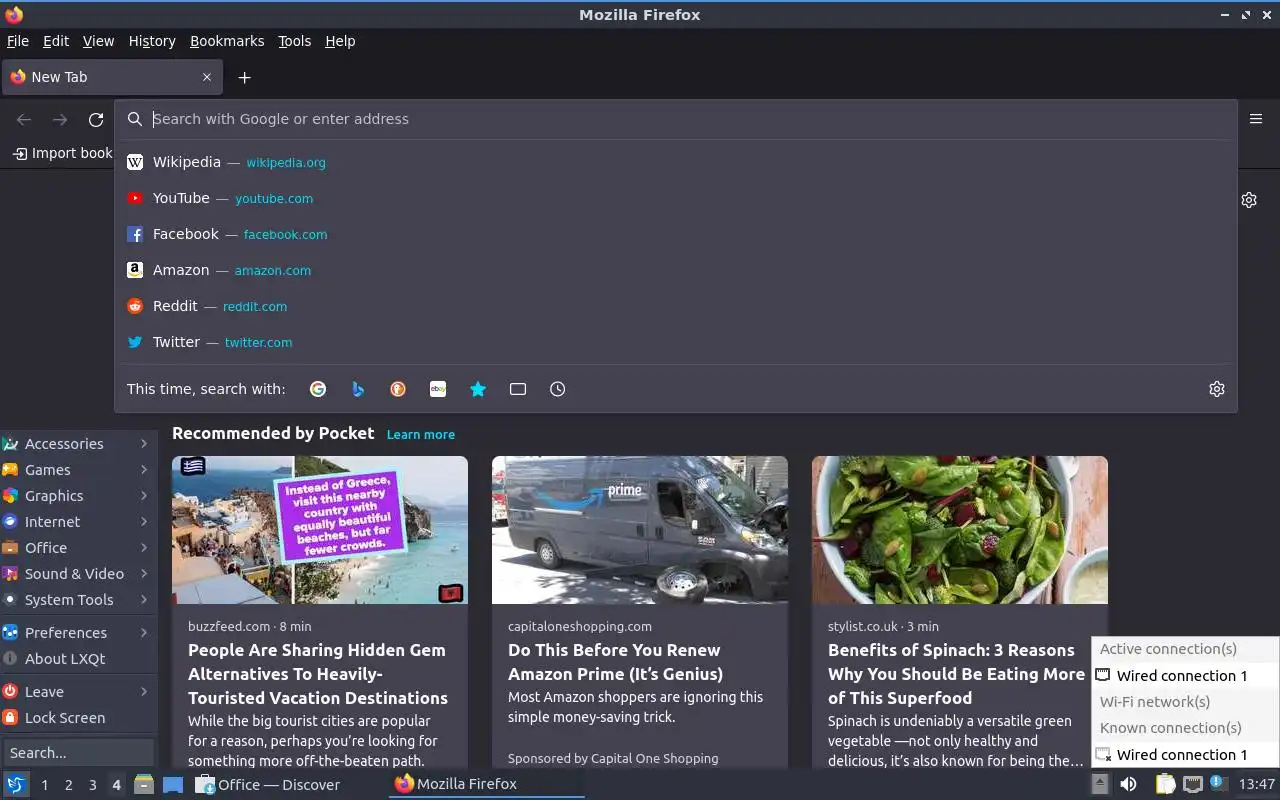Expand the Graphics submenu
Viewport: 1280px width, 800px height.
(x=79, y=496)
